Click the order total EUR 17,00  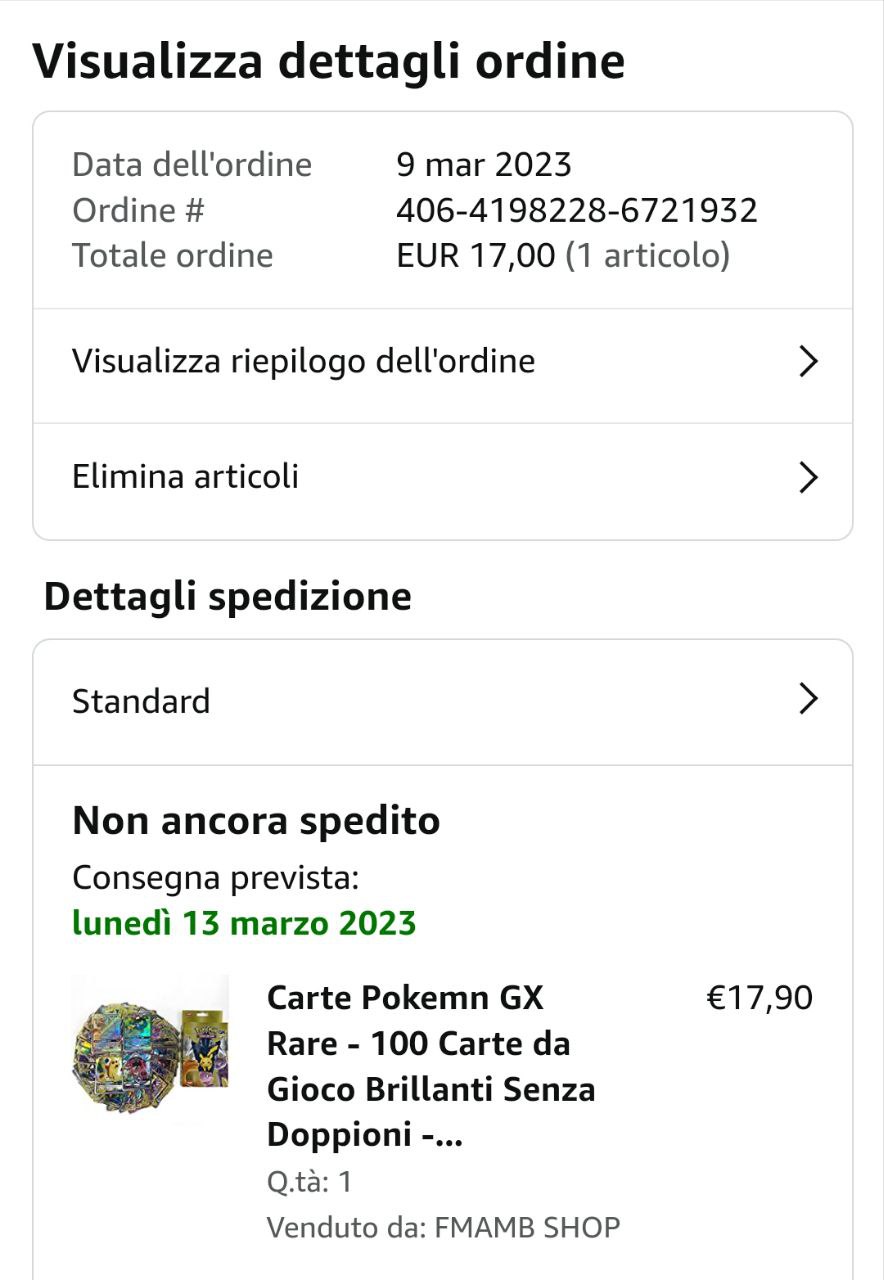tap(475, 256)
